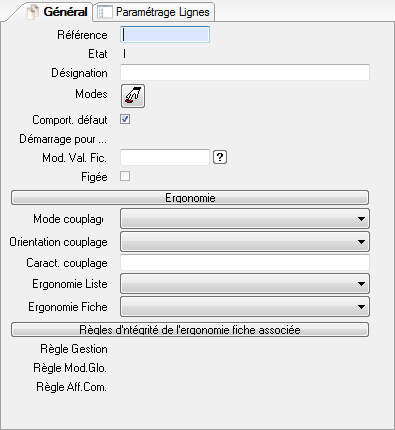
Task: Expand the Ergonomie Liste combo box
Action: click(361, 284)
